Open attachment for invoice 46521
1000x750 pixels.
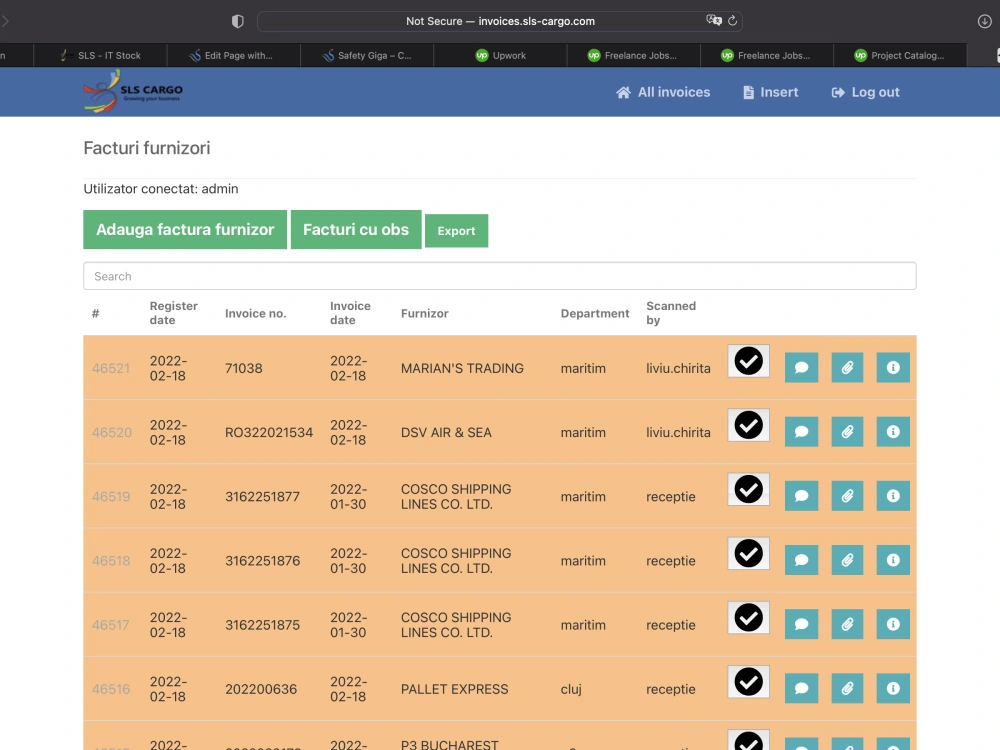pos(847,367)
